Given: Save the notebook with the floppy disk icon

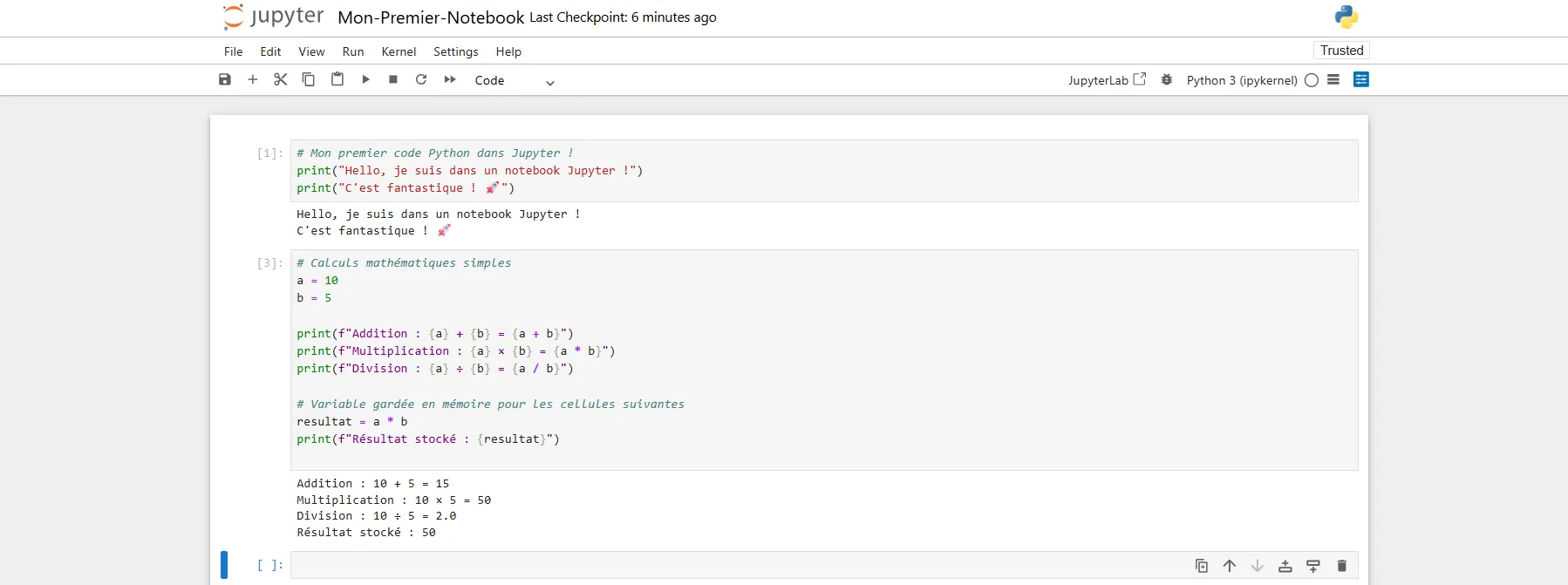Looking at the screenshot, I should (x=225, y=79).
